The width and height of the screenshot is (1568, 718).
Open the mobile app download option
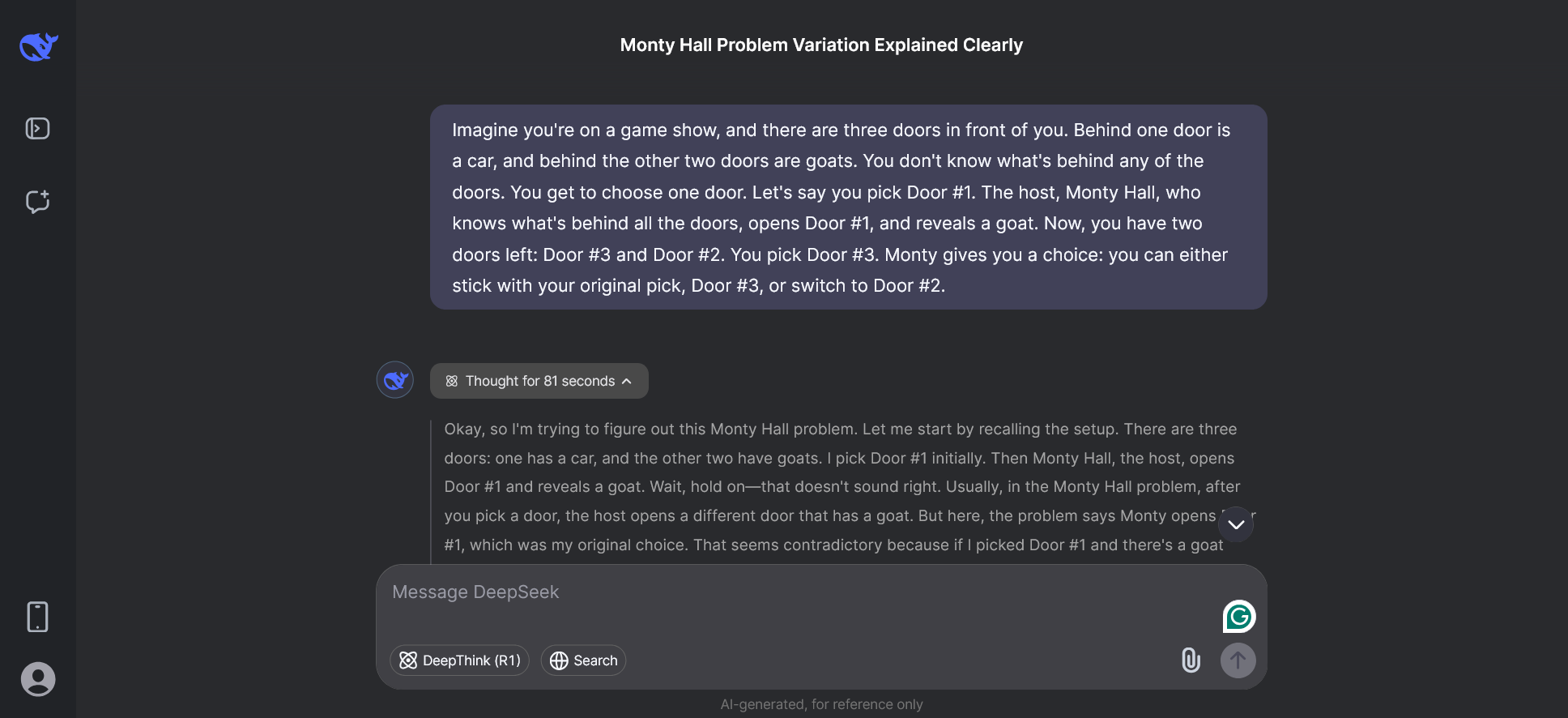pyautogui.click(x=37, y=617)
